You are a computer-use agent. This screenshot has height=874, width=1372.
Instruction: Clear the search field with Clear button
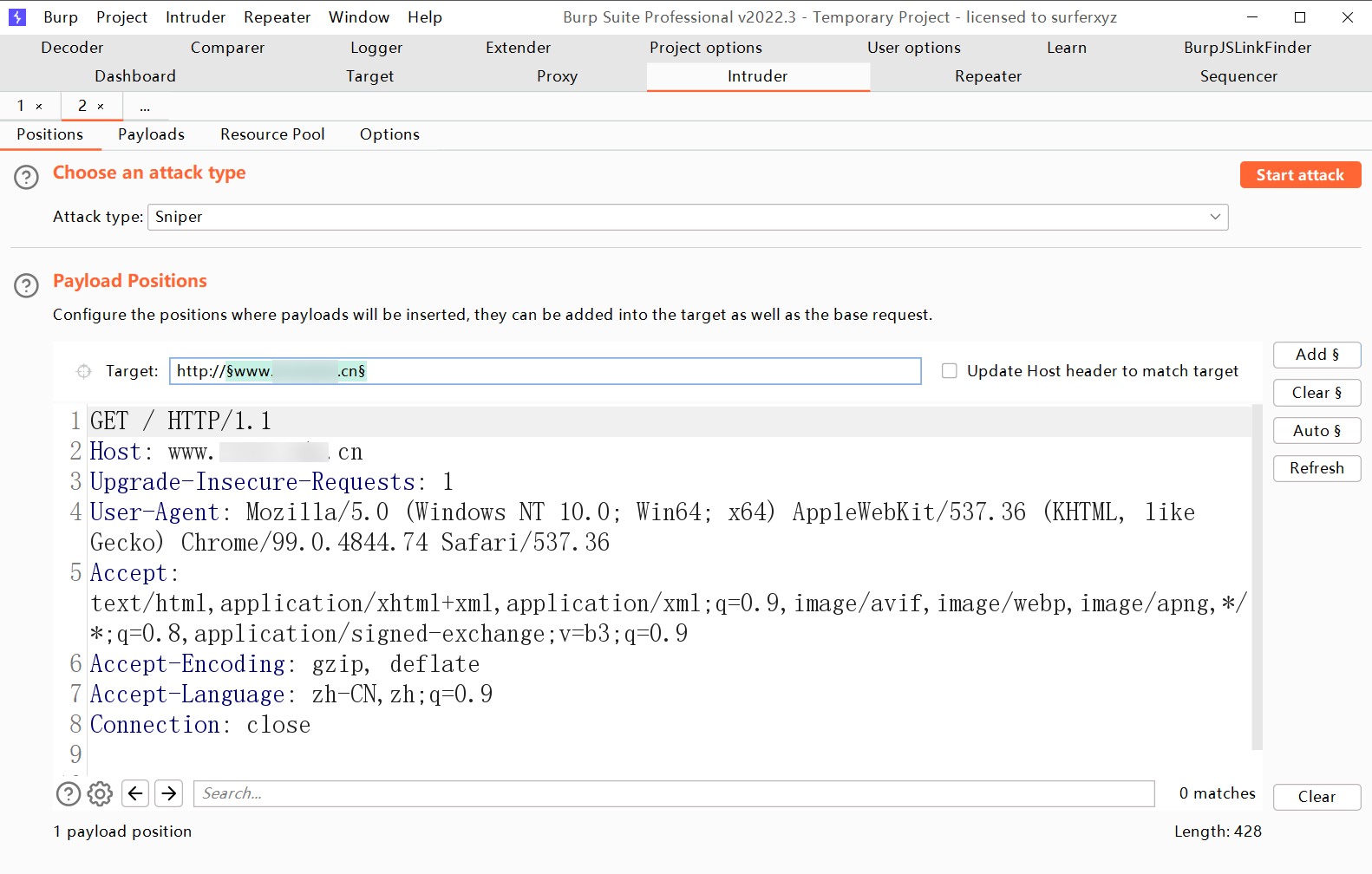[1317, 797]
